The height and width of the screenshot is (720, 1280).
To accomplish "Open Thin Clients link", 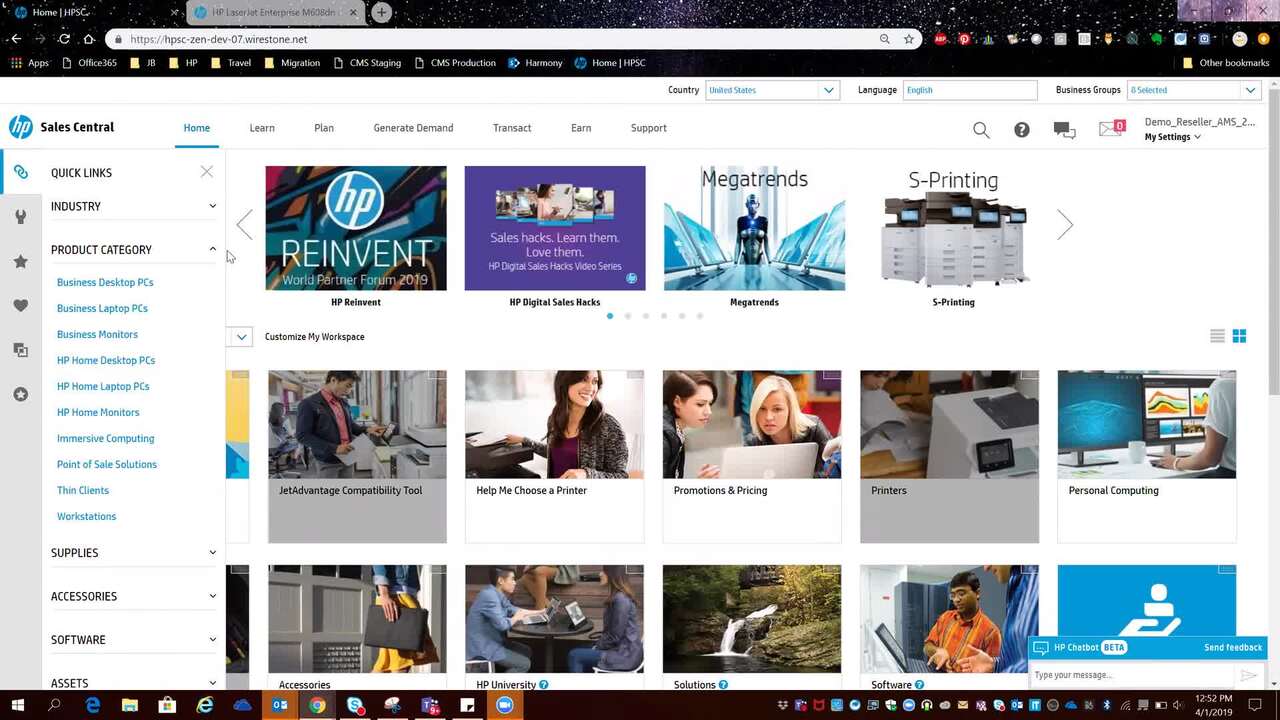I will point(83,491).
